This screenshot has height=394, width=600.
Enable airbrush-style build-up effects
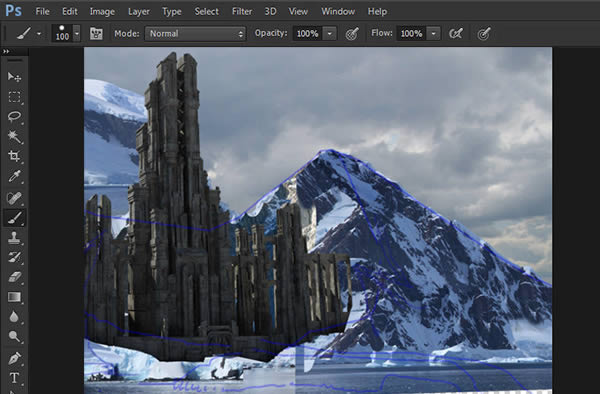click(456, 34)
